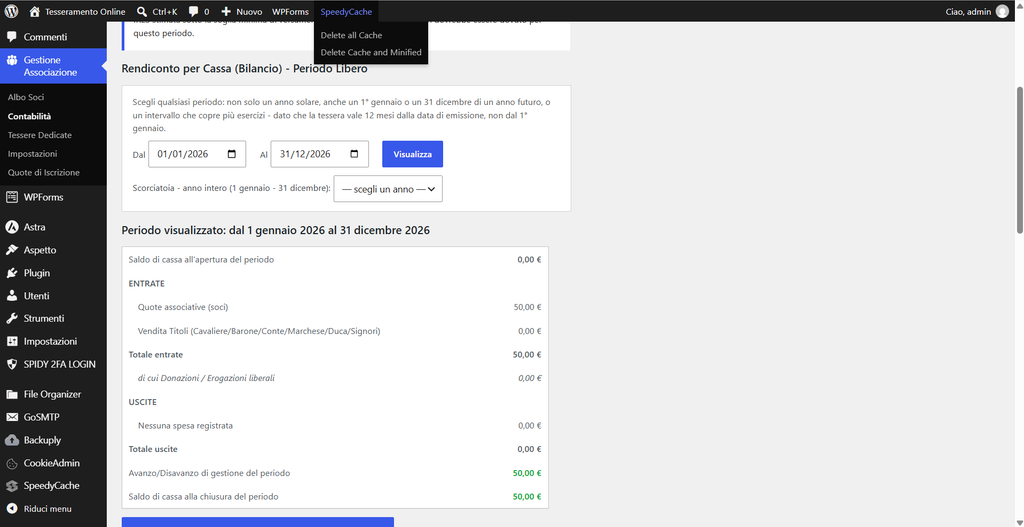
Task: Click the plus icon next to Nuovo
Action: pos(226,11)
